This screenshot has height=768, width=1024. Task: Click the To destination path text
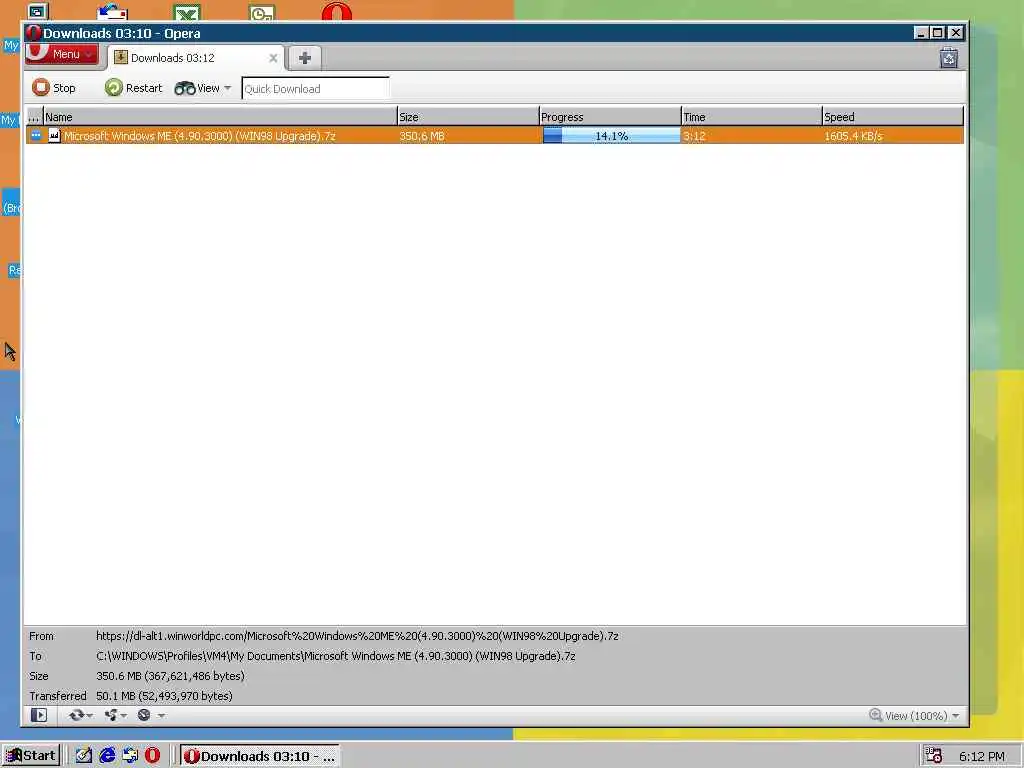(336, 656)
